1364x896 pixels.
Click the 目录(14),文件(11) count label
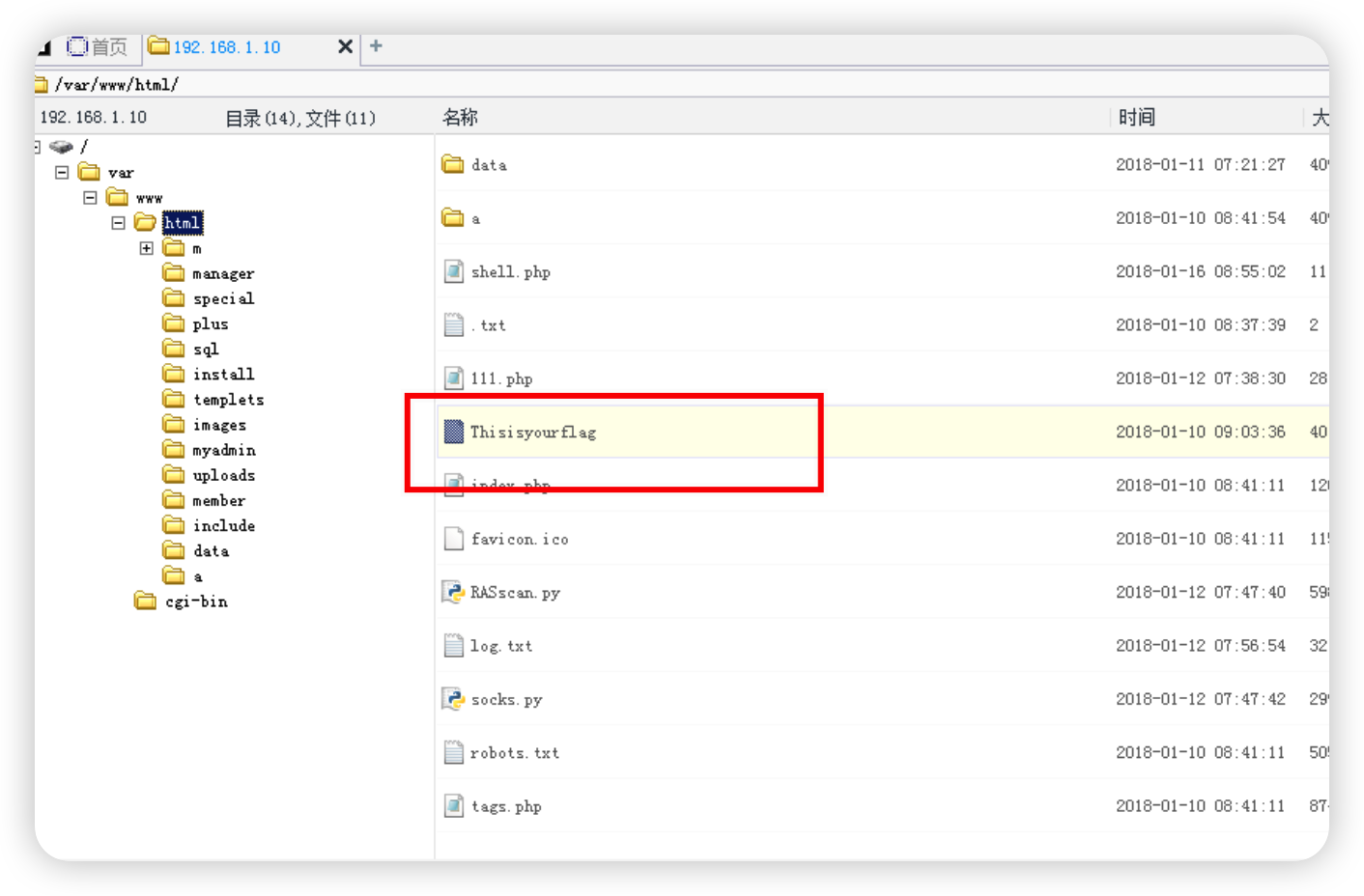tap(300, 118)
